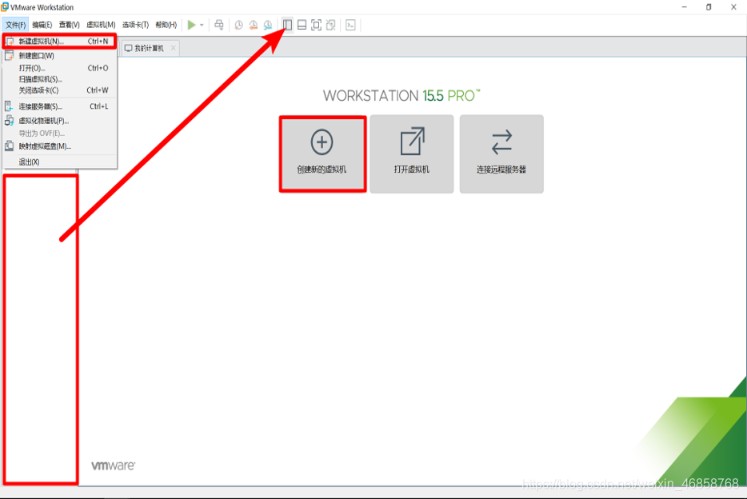Choose 退出(X) from the file menu
The image size is (747, 499).
pyautogui.click(x=60, y=162)
